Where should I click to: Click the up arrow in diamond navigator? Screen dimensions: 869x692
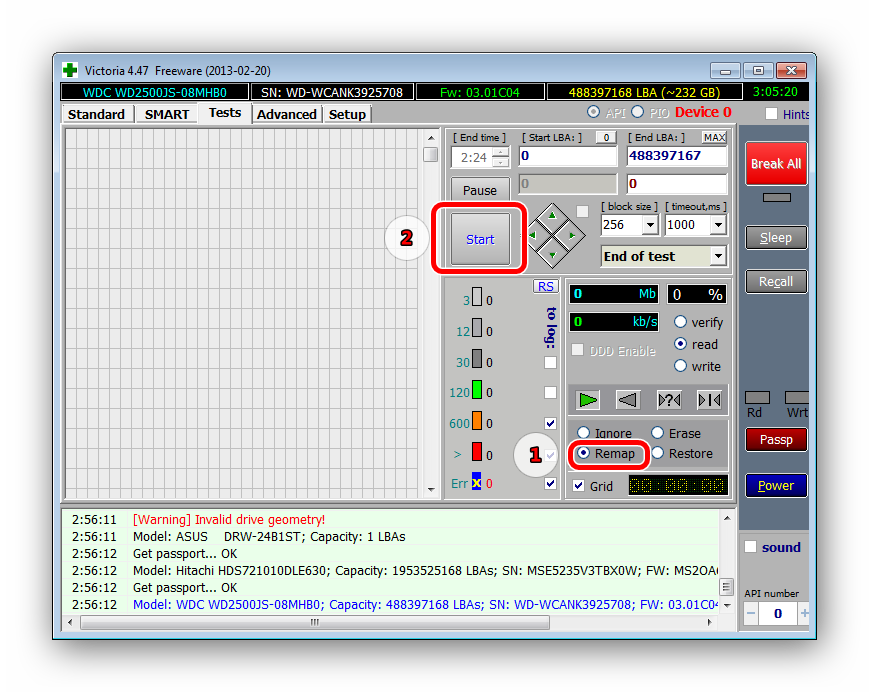click(550, 214)
